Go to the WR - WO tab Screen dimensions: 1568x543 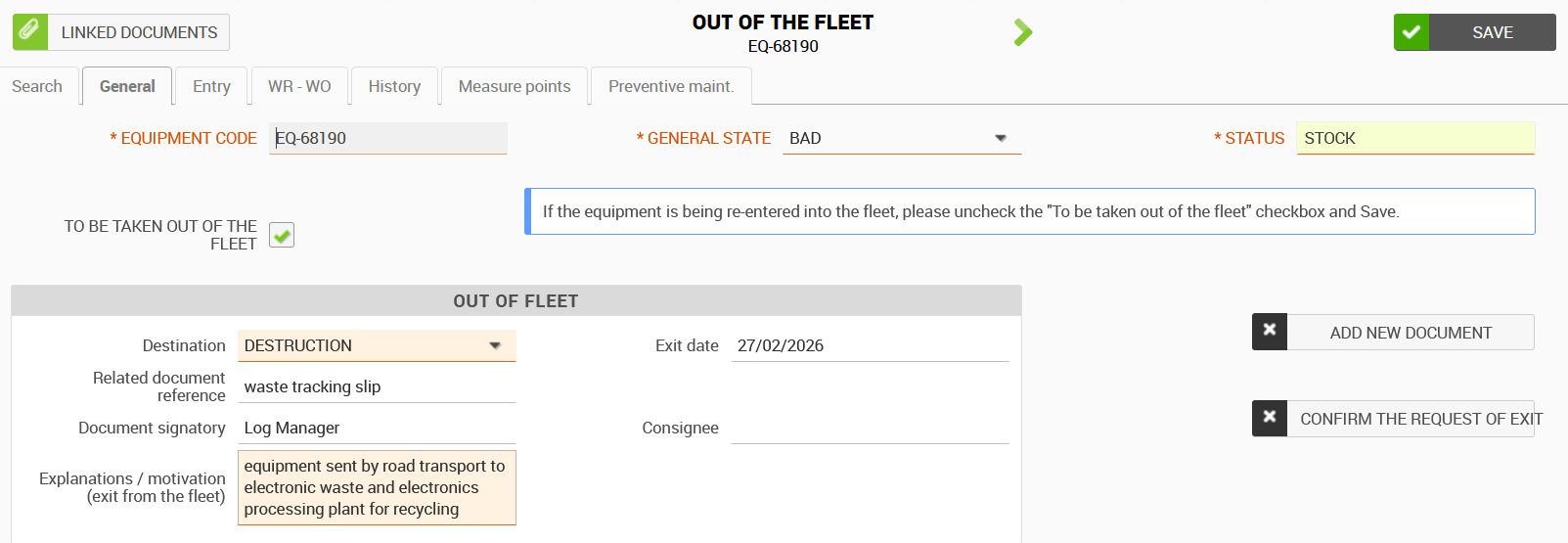[x=299, y=86]
